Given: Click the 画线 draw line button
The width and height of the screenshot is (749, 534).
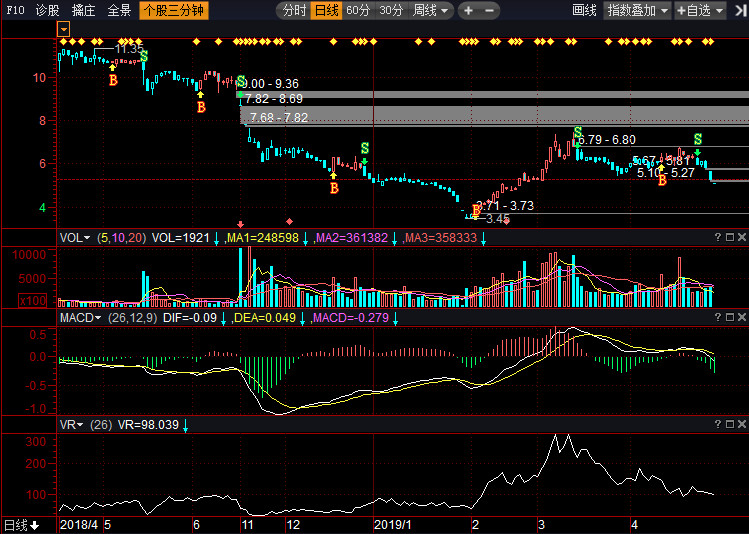Looking at the screenshot, I should pos(584,10).
